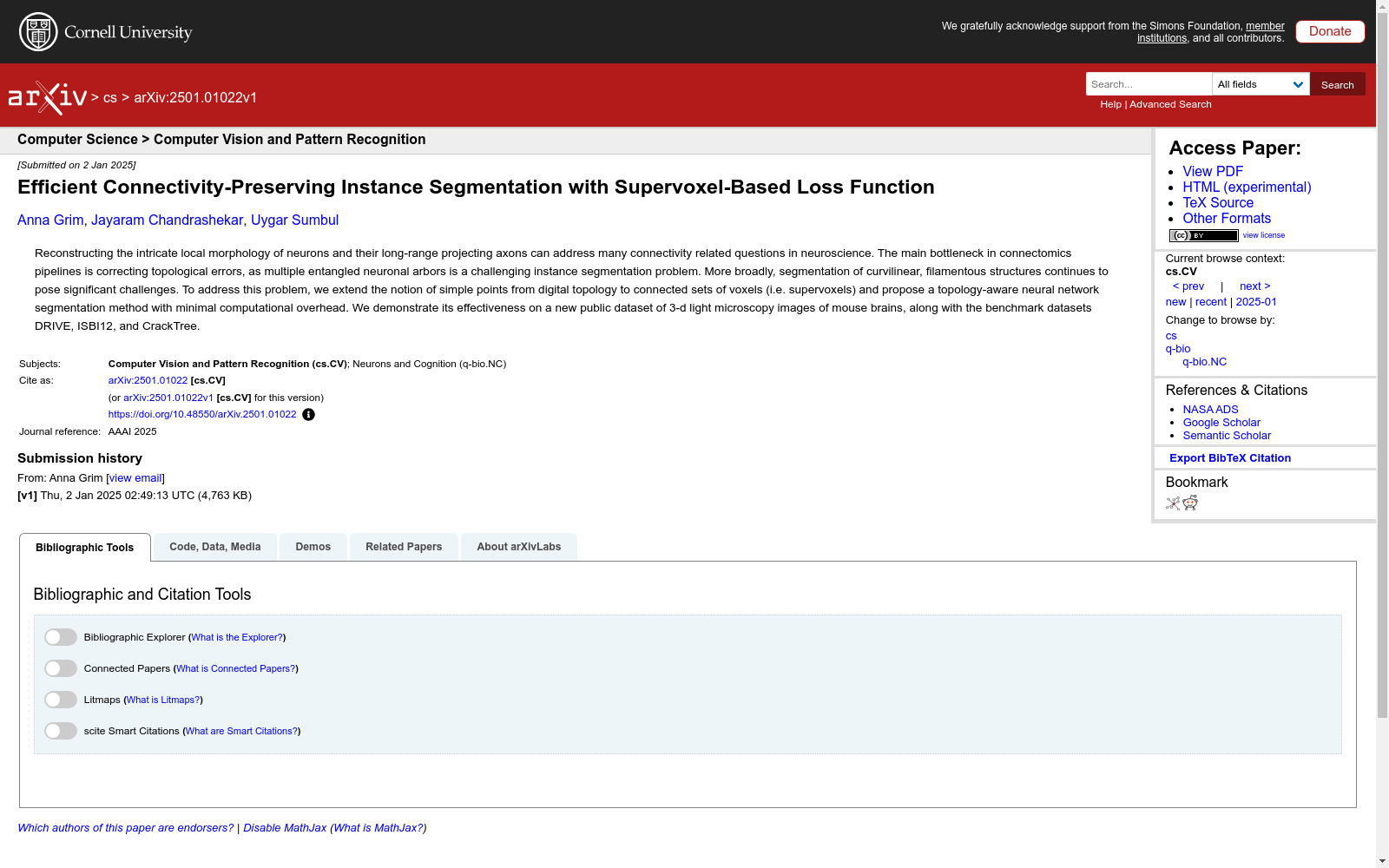
Task: Go to the prev paper
Action: [x=1188, y=286]
